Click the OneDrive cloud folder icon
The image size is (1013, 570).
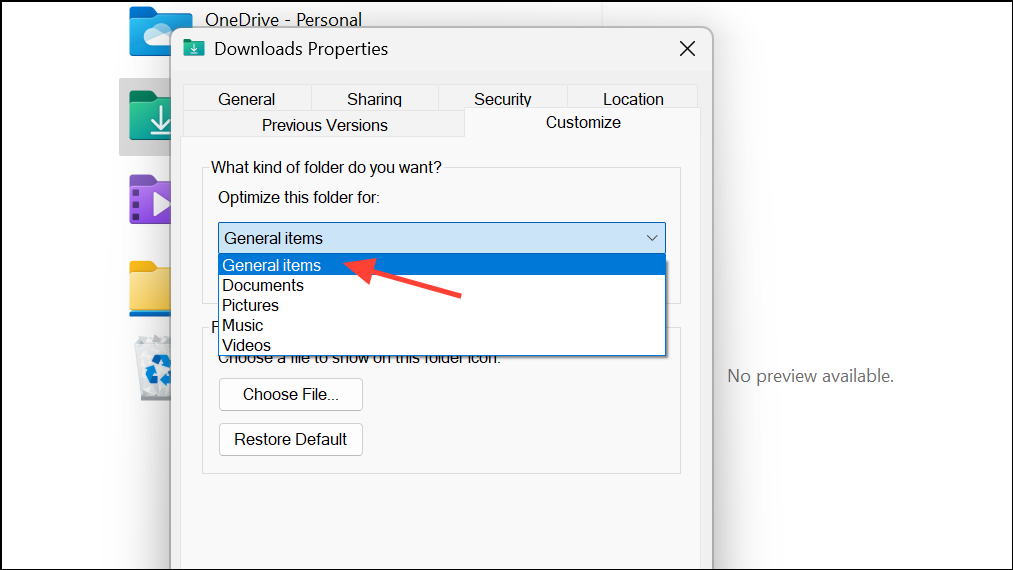pyautogui.click(x=157, y=30)
